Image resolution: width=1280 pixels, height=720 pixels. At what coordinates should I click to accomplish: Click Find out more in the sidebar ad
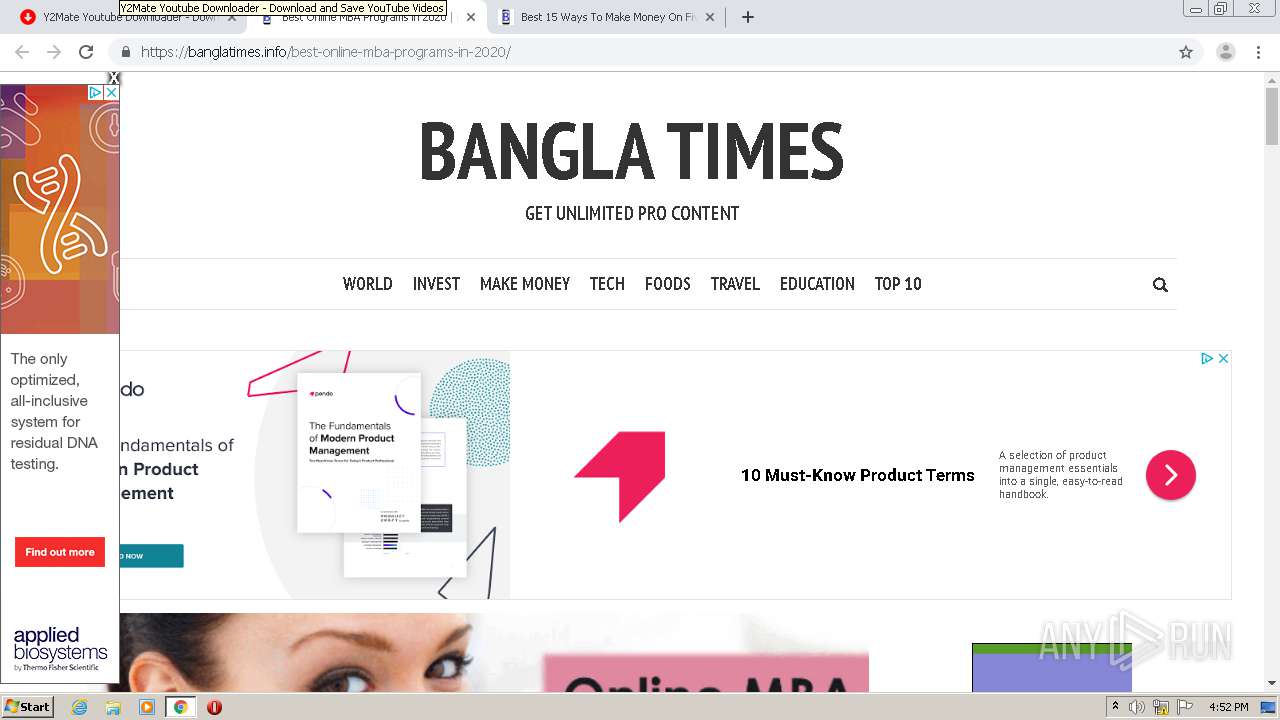tap(60, 552)
